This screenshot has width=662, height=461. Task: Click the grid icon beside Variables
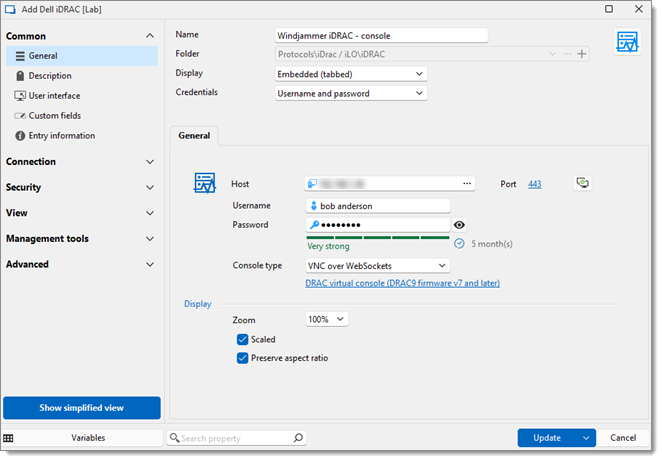tap(8, 438)
